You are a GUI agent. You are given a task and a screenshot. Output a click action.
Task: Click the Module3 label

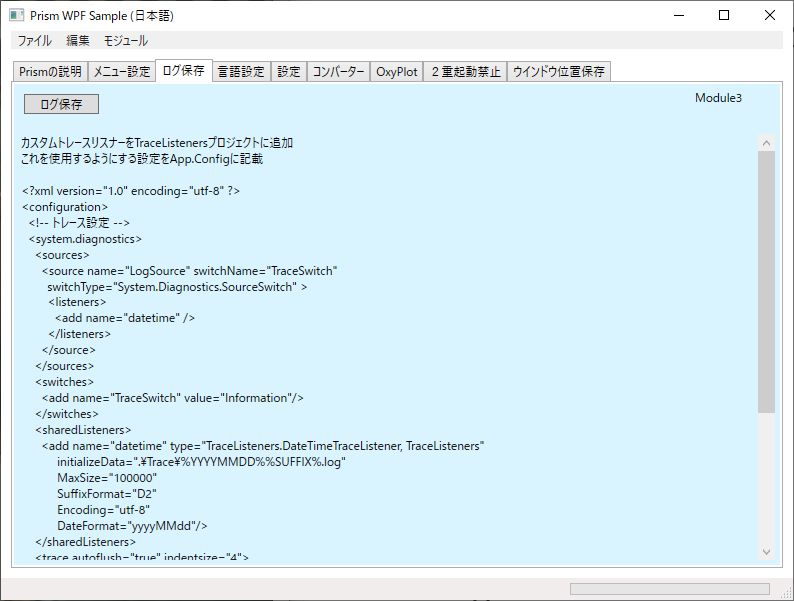tap(718, 98)
